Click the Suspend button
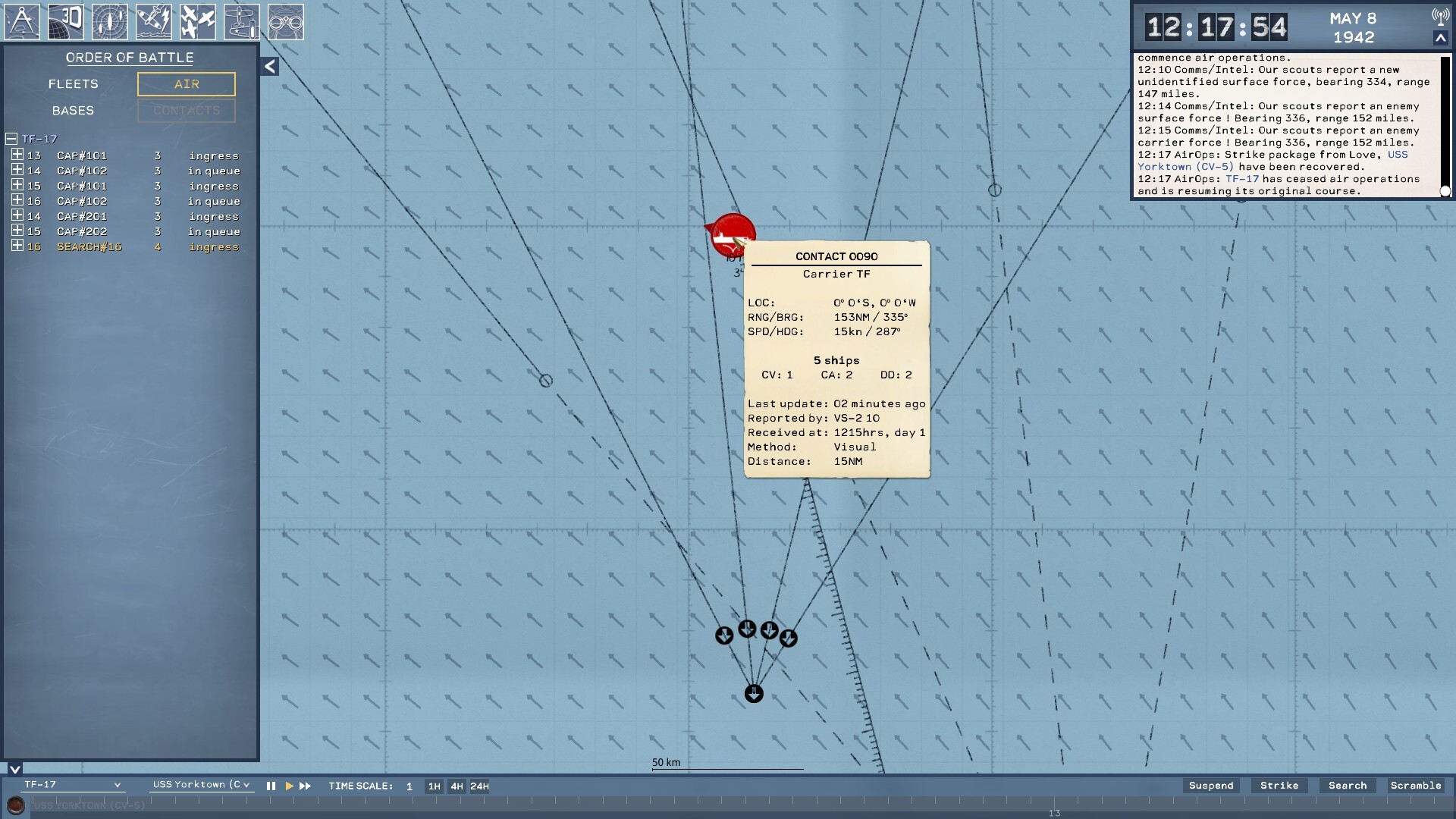The height and width of the screenshot is (819, 1456). pyautogui.click(x=1211, y=786)
